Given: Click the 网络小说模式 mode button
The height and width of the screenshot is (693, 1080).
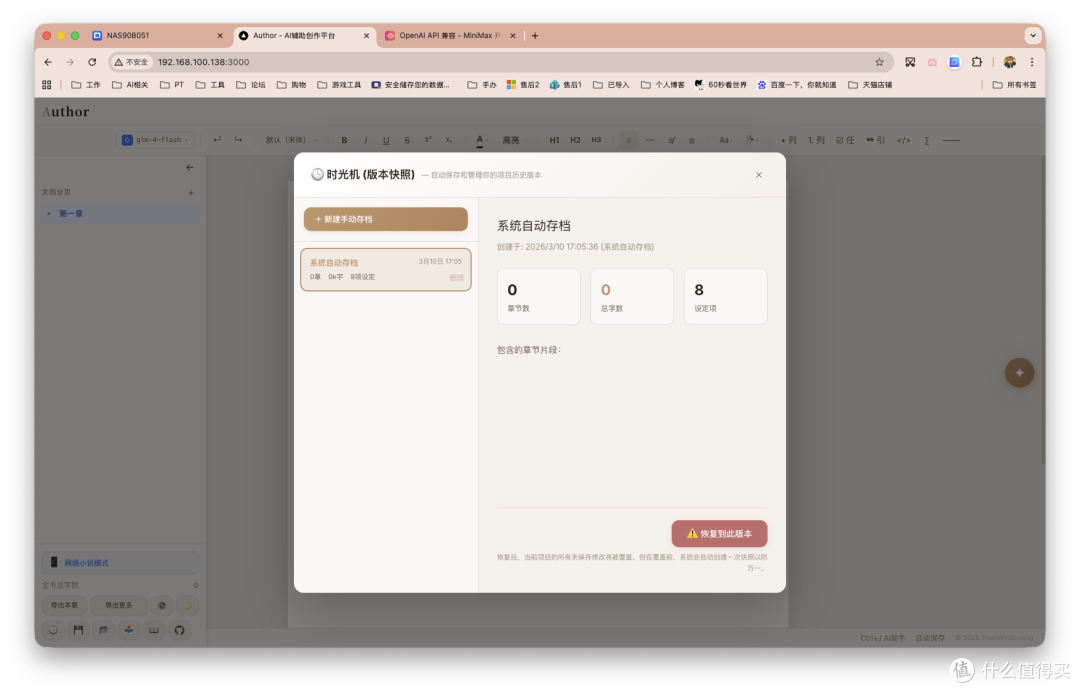Looking at the screenshot, I should [121, 563].
